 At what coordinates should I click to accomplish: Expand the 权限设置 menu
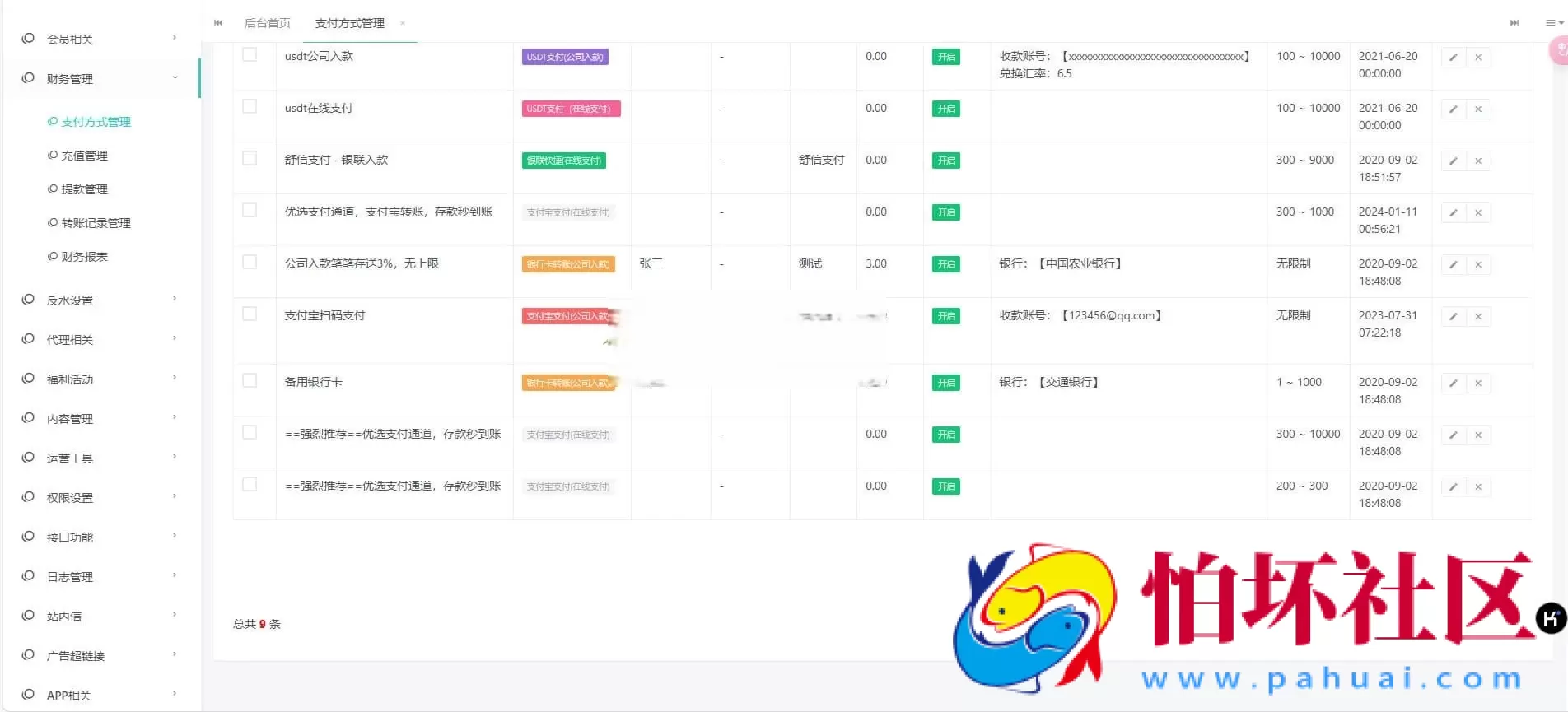[x=101, y=497]
